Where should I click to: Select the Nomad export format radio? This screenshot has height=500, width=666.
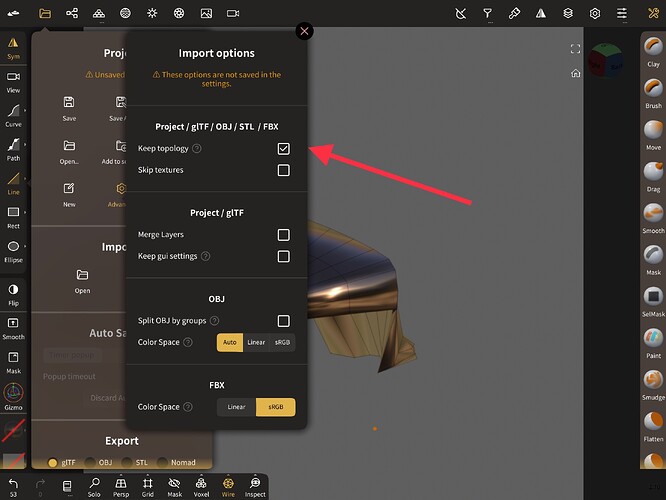[162, 463]
